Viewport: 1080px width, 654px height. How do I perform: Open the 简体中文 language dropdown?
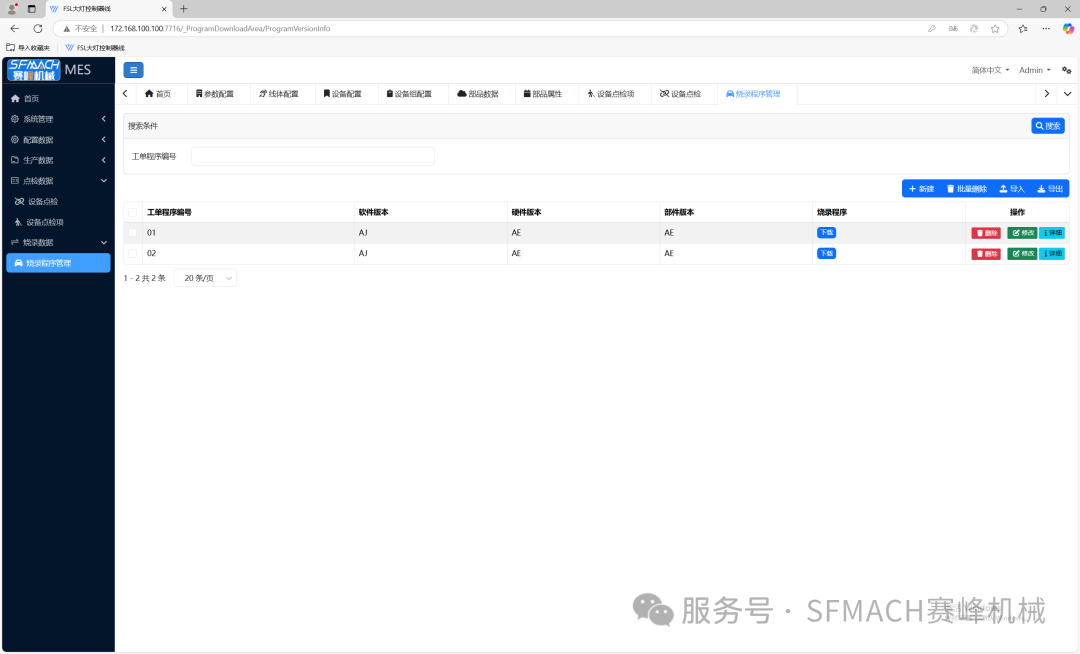pos(990,70)
